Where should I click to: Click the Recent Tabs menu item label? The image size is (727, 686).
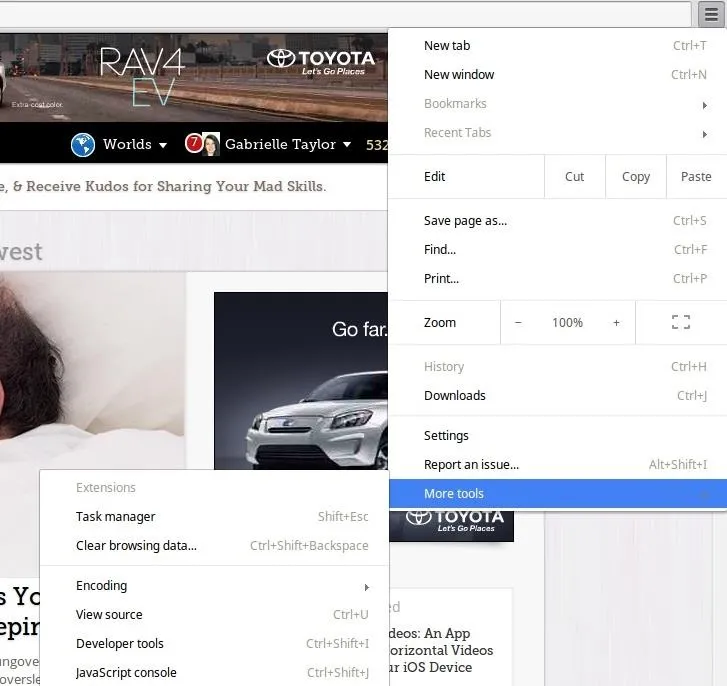point(457,133)
